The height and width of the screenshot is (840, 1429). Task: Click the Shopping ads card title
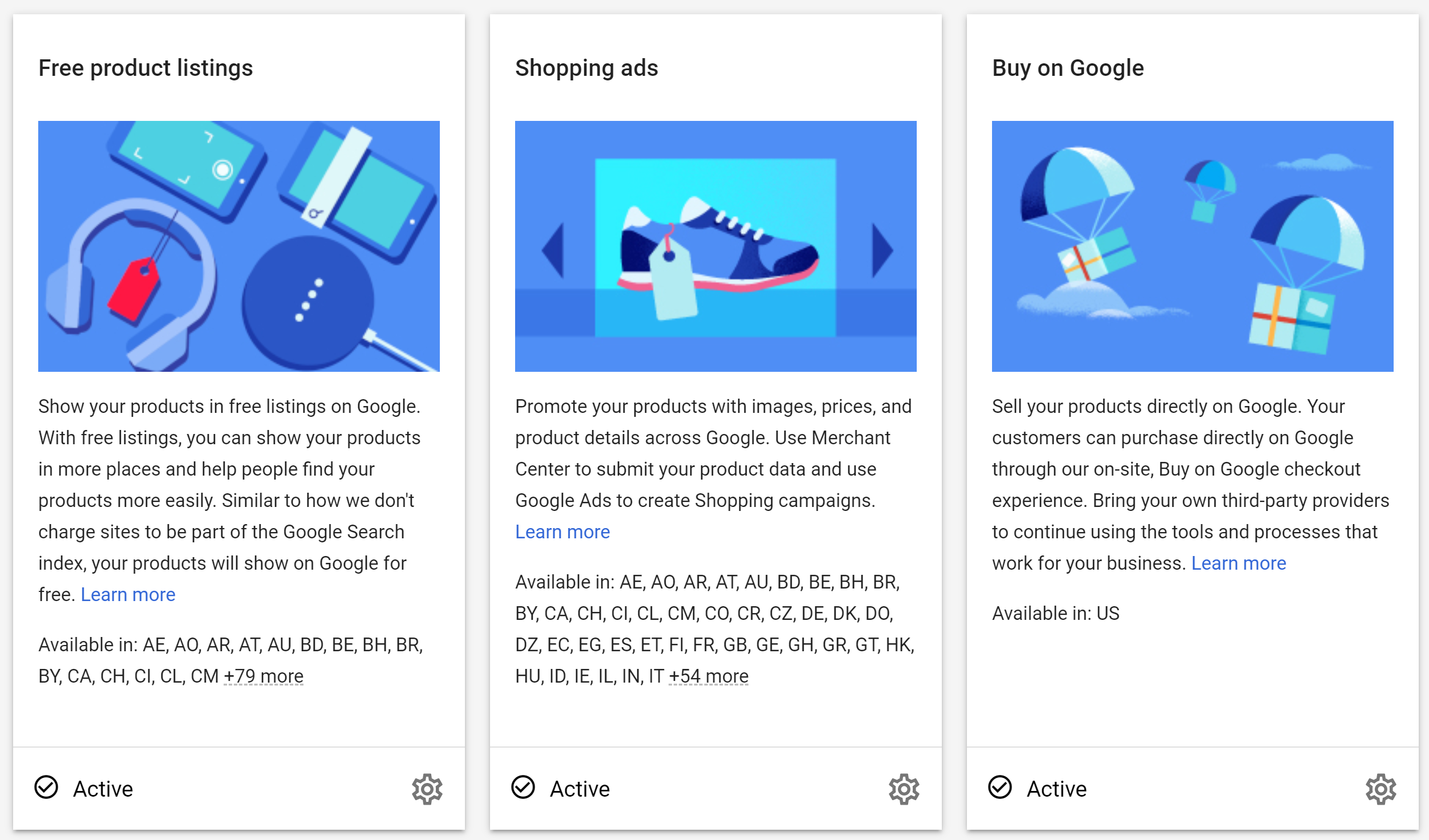[x=586, y=68]
